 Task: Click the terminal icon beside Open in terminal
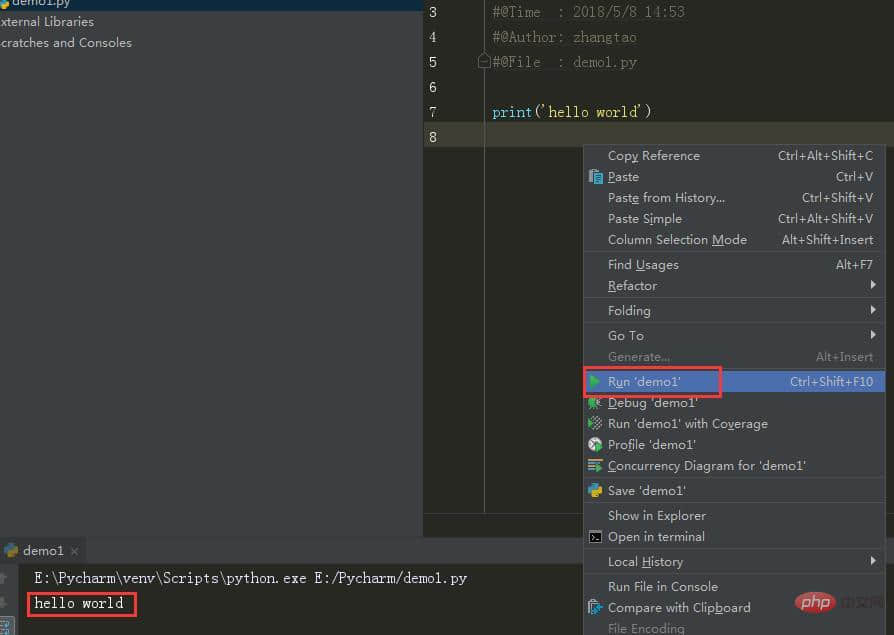point(595,537)
